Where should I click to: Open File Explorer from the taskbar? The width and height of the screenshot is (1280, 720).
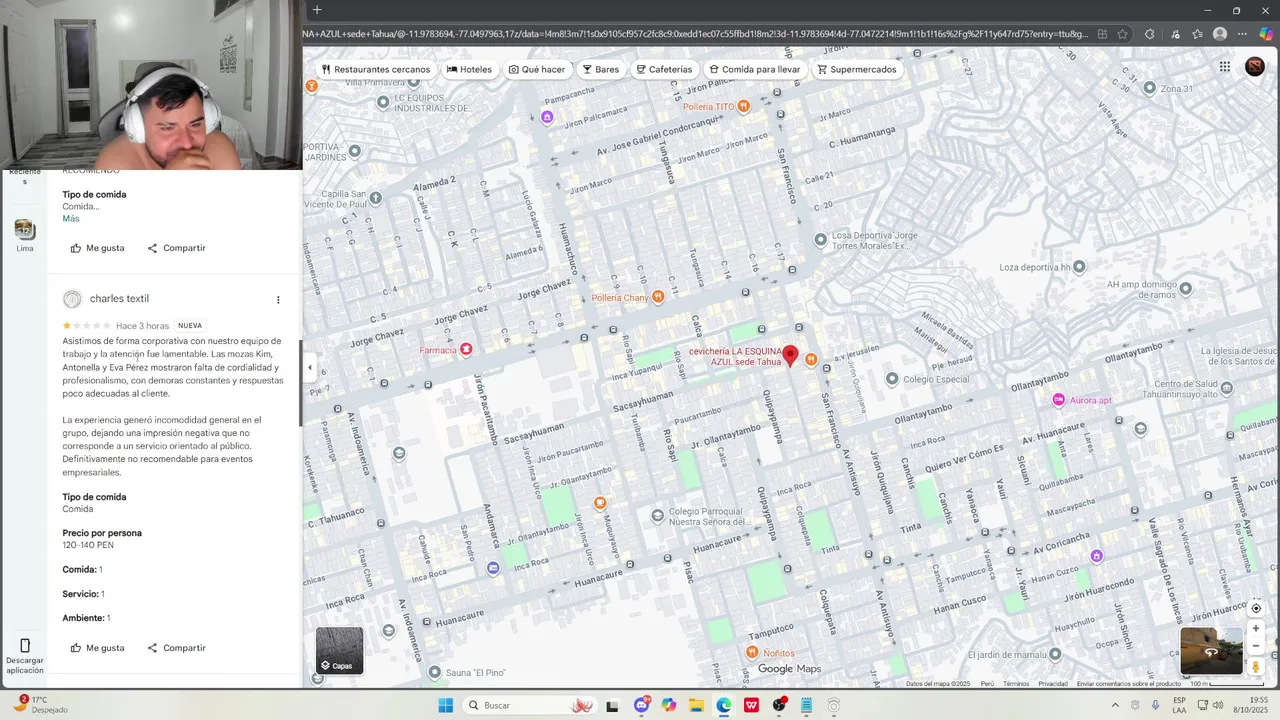(x=696, y=706)
